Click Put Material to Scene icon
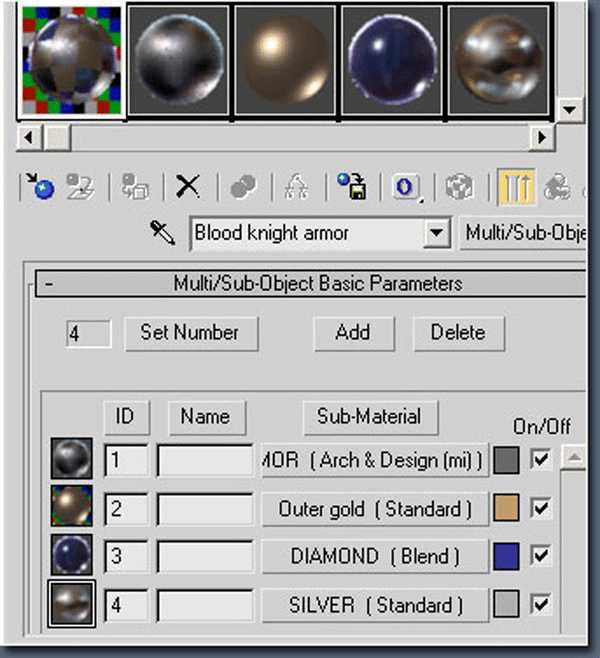Image resolution: width=600 pixels, height=658 pixels. 80,186
